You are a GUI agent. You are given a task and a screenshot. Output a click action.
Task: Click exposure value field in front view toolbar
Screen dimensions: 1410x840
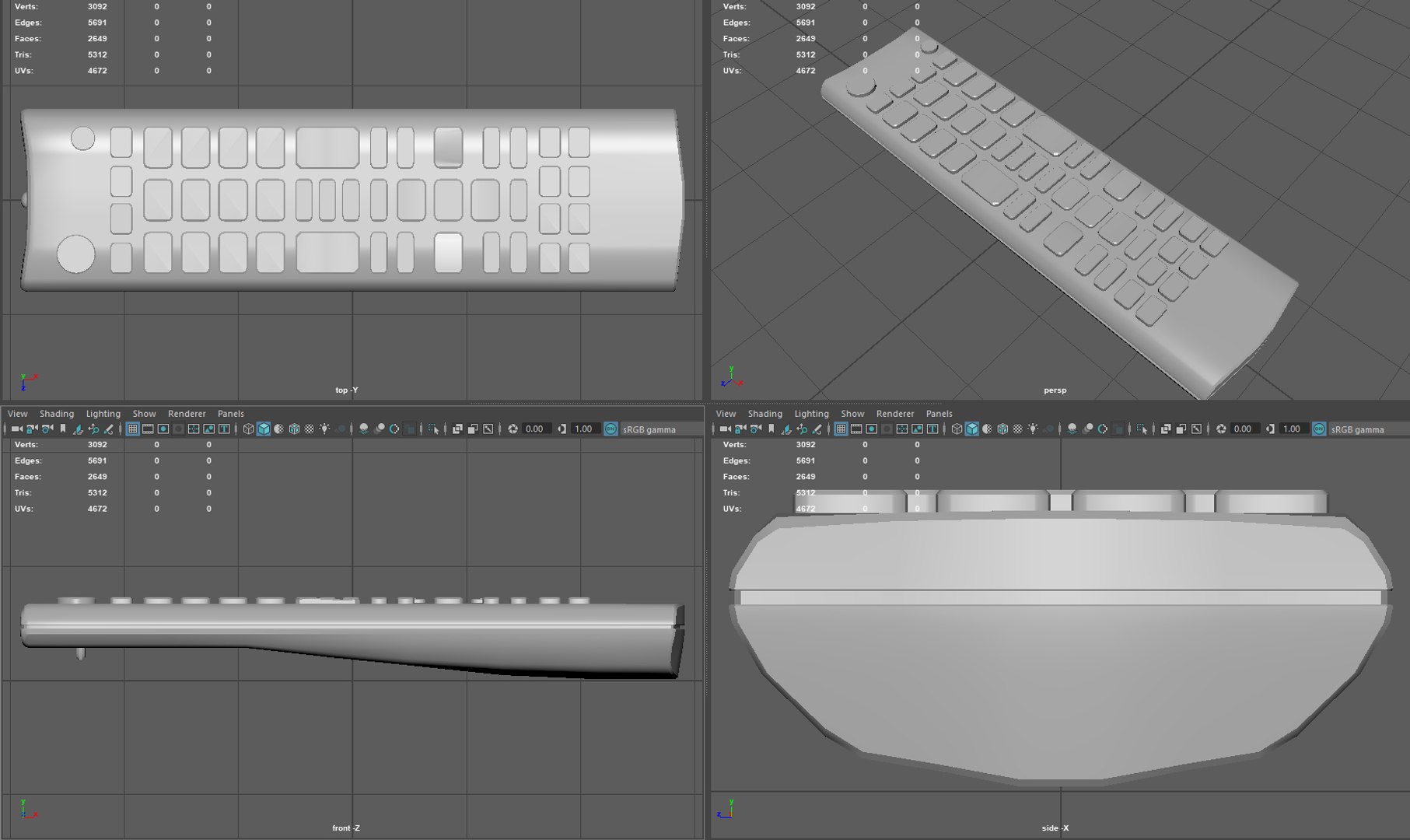tap(535, 429)
